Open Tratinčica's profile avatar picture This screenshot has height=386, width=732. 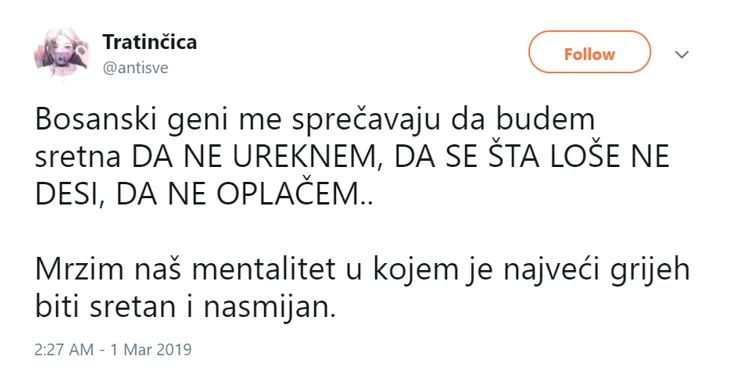click(x=61, y=52)
